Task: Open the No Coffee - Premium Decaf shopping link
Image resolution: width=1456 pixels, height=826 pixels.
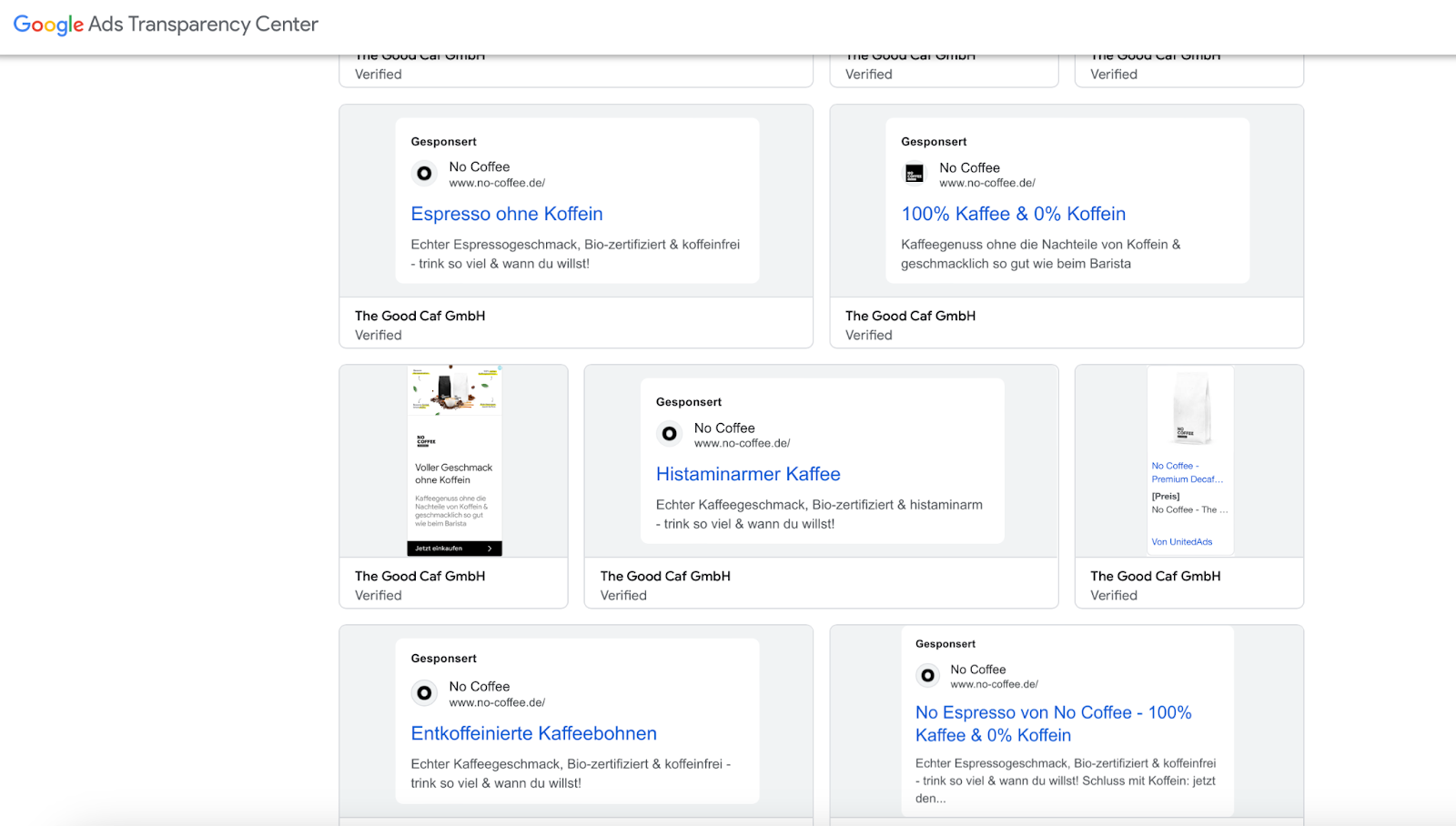Action: (x=1187, y=472)
